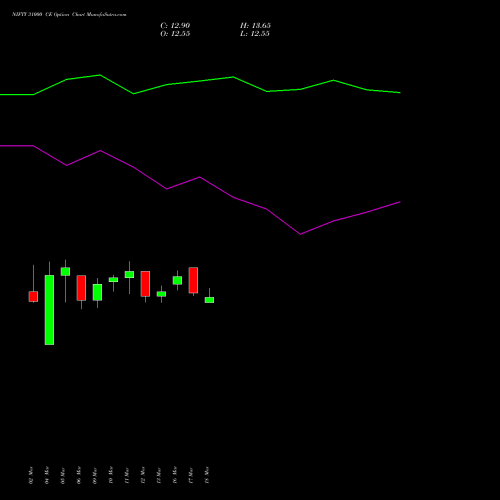Click the last small green candle for 18 Mar
The image size is (500, 500).
209,300
